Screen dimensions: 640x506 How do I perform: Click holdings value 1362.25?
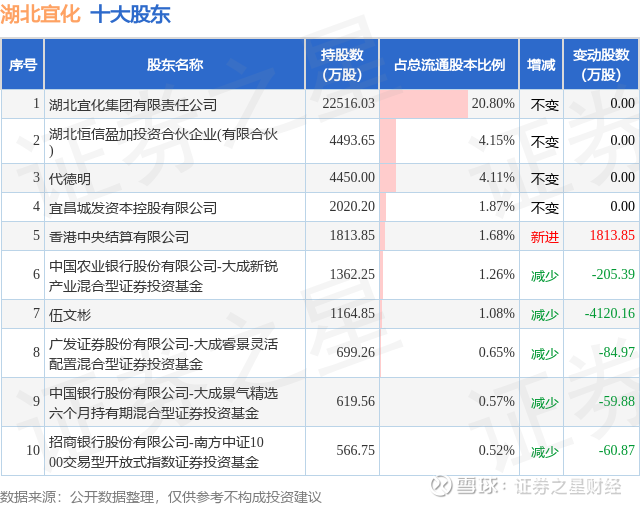352,274
